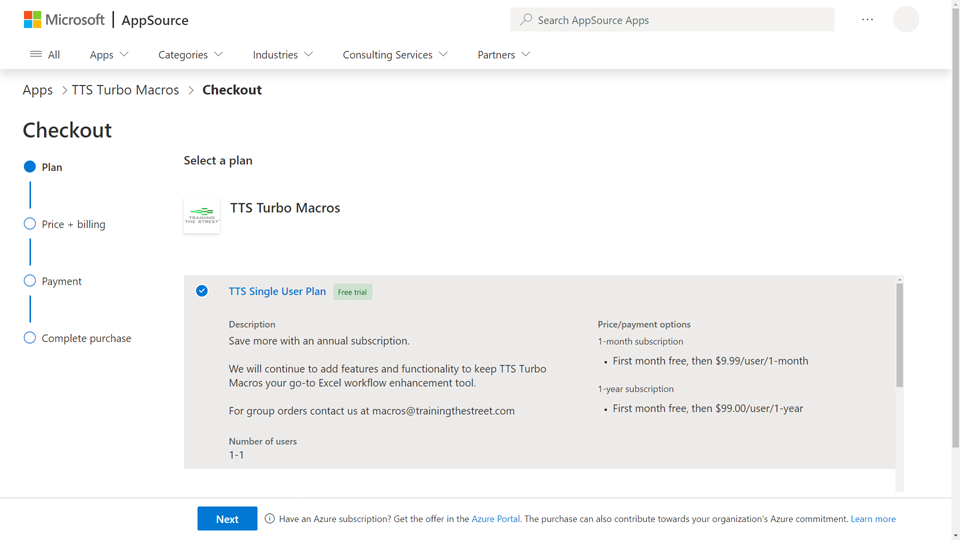This screenshot has width=960, height=540.
Task: Open the Consulting Services menu
Action: coord(395,55)
